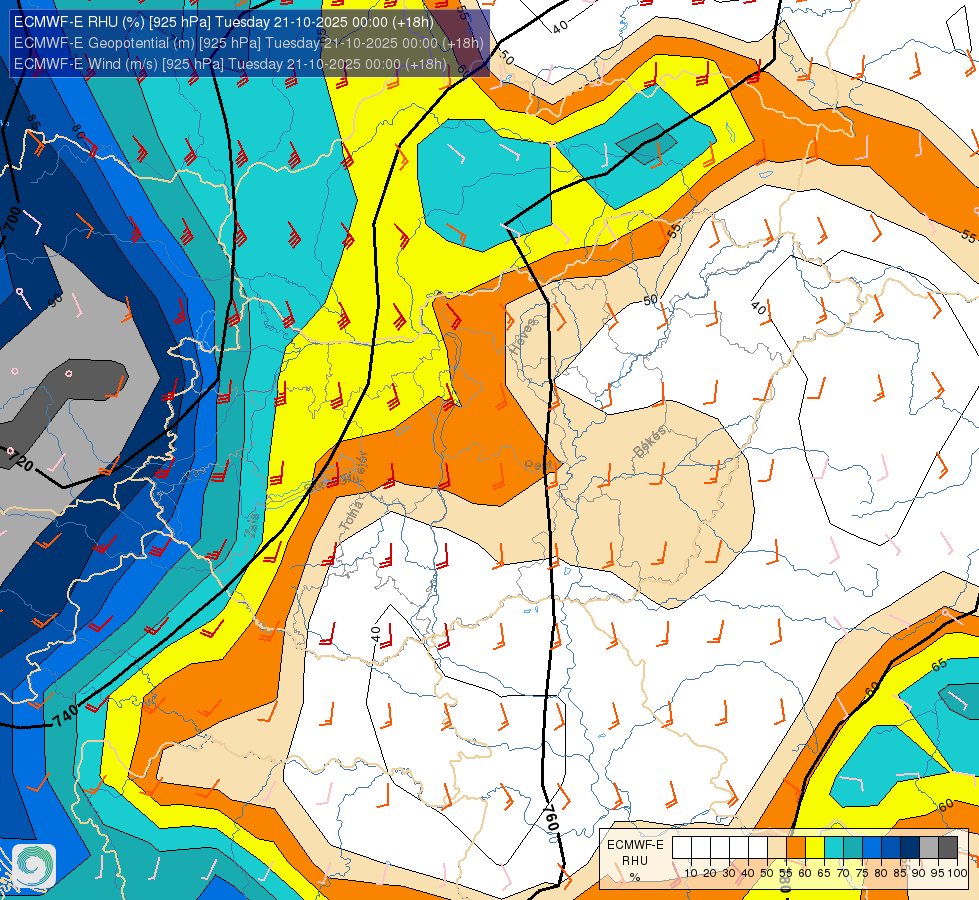979x900 pixels.
Task: Click the Békés county label
Action: 649,442
